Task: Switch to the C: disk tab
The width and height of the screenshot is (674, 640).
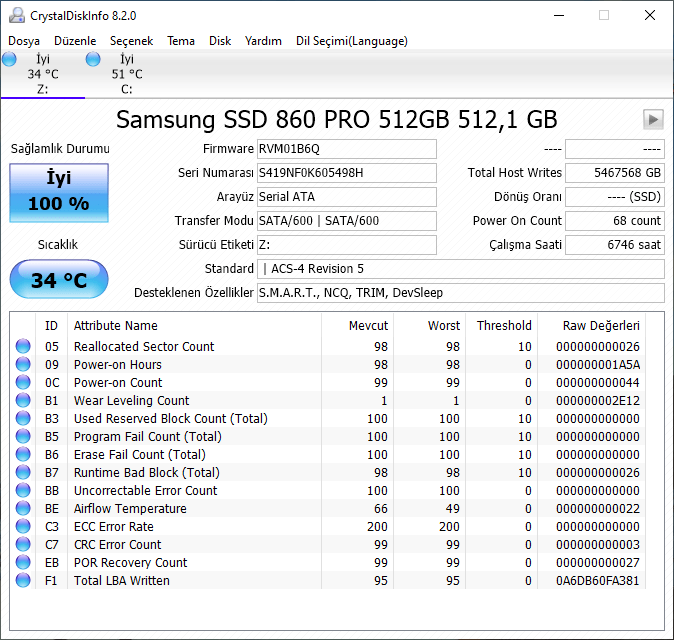Action: pos(126,75)
